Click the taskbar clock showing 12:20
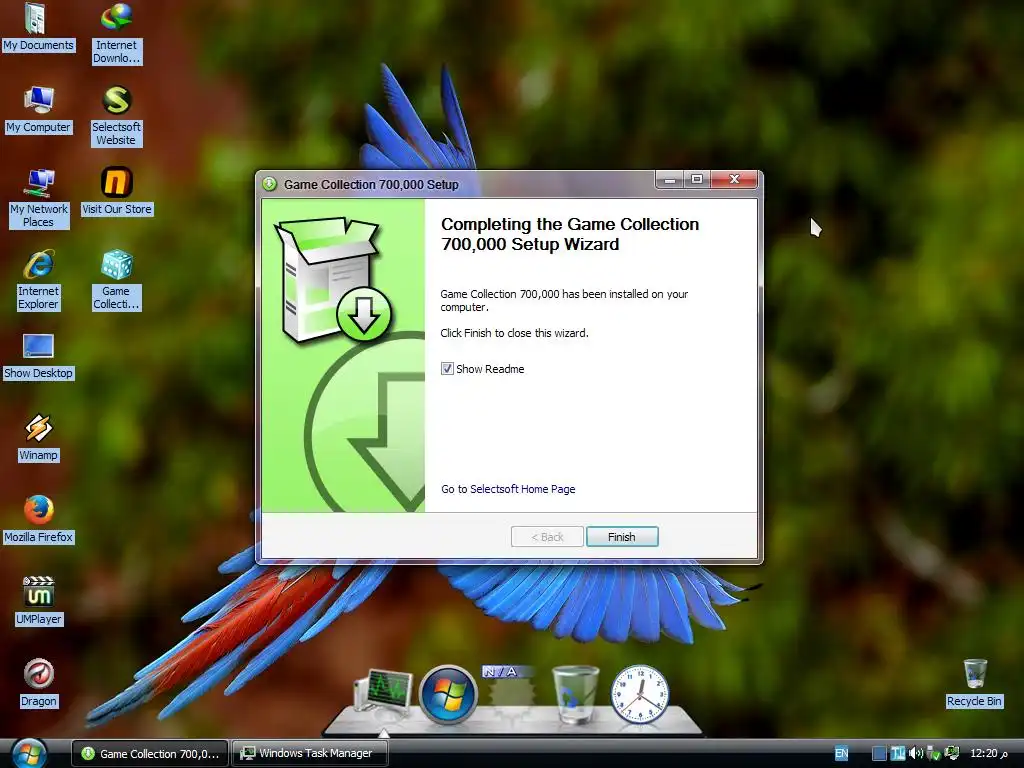Screen dimensions: 1024x768 pos(989,754)
